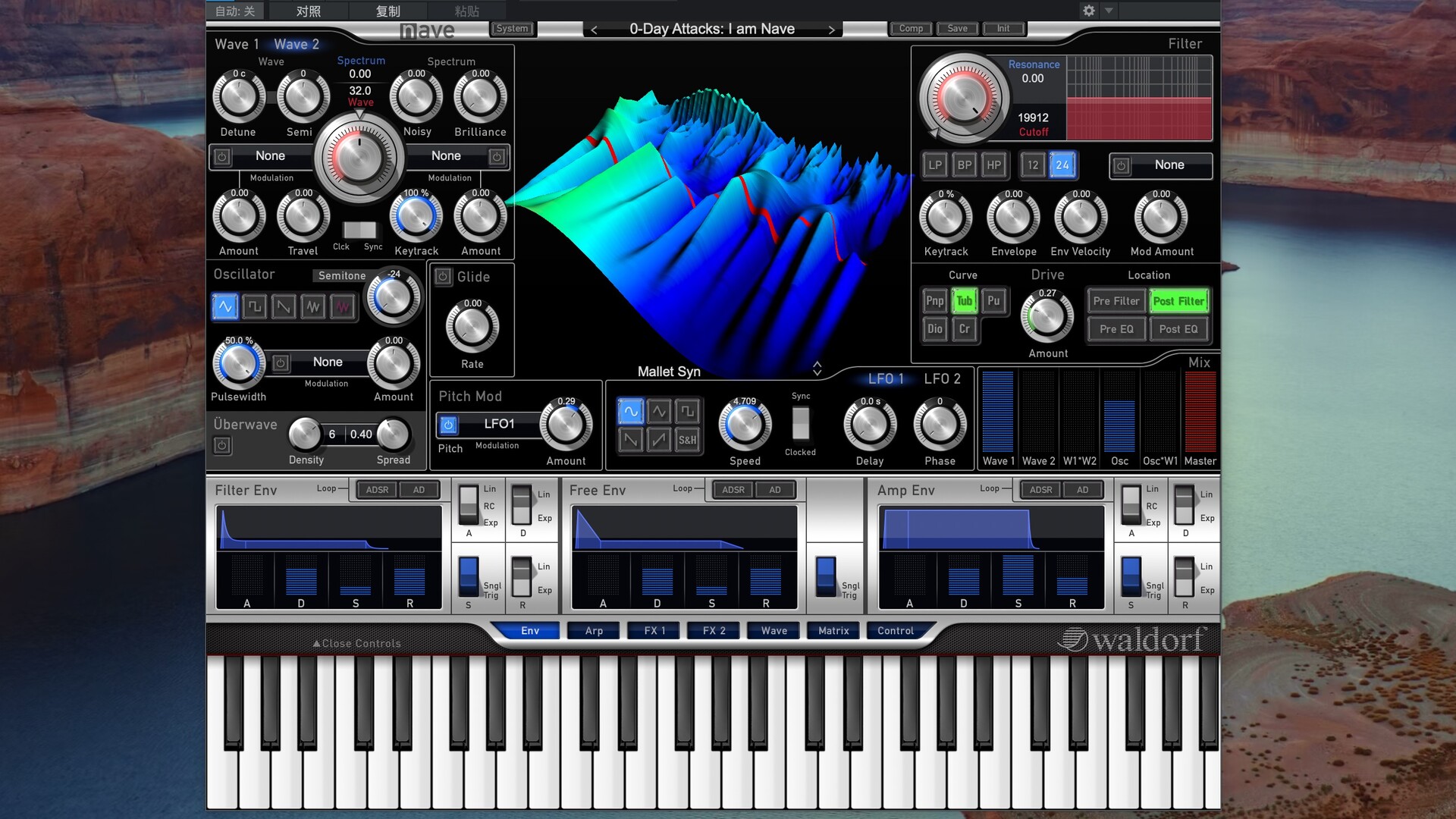Select the LP filter type
The height and width of the screenshot is (819, 1456).
coord(935,165)
